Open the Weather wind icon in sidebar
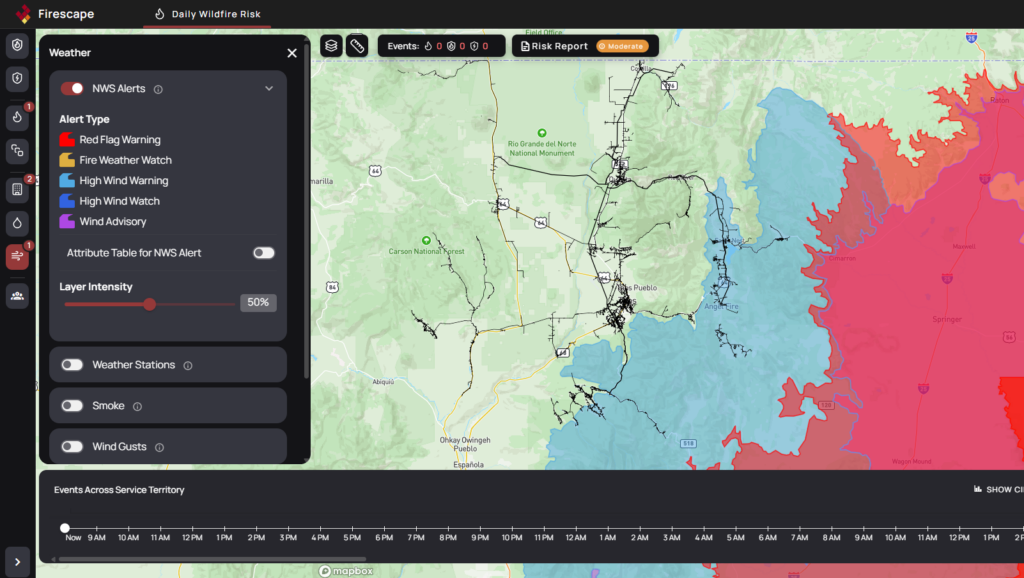The height and width of the screenshot is (578, 1024). 17,257
